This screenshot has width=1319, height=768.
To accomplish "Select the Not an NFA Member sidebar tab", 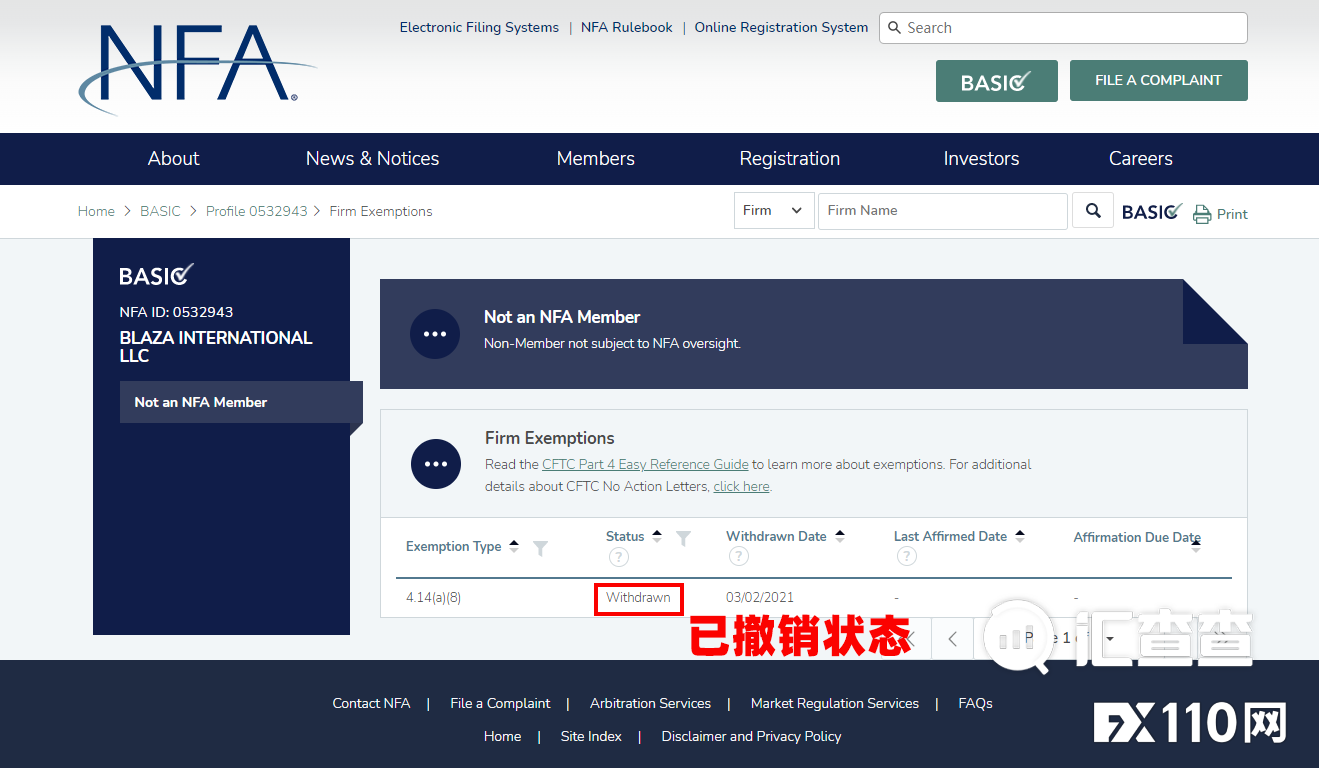I will [240, 402].
